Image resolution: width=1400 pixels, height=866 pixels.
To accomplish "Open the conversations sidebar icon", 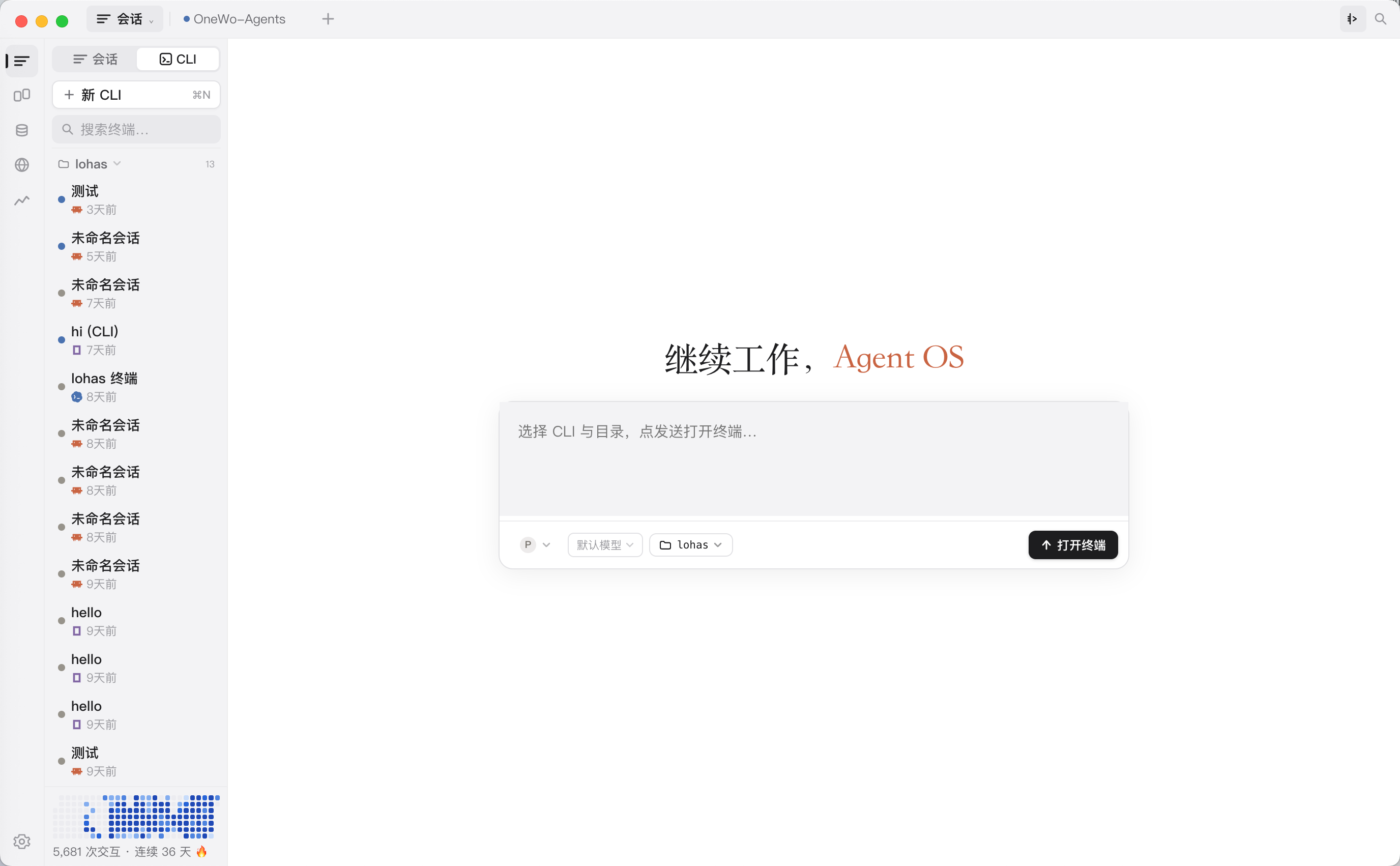I will (x=22, y=61).
